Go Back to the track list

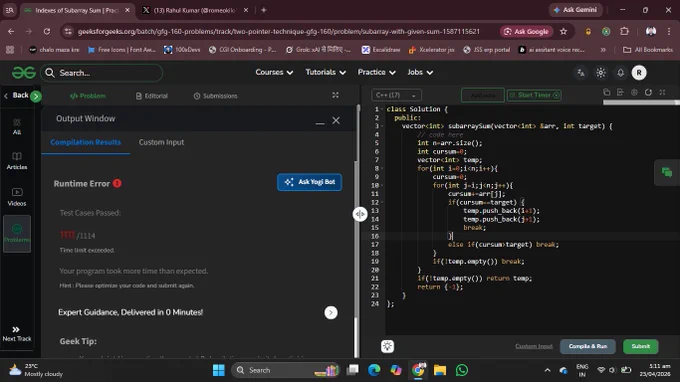coord(16,95)
